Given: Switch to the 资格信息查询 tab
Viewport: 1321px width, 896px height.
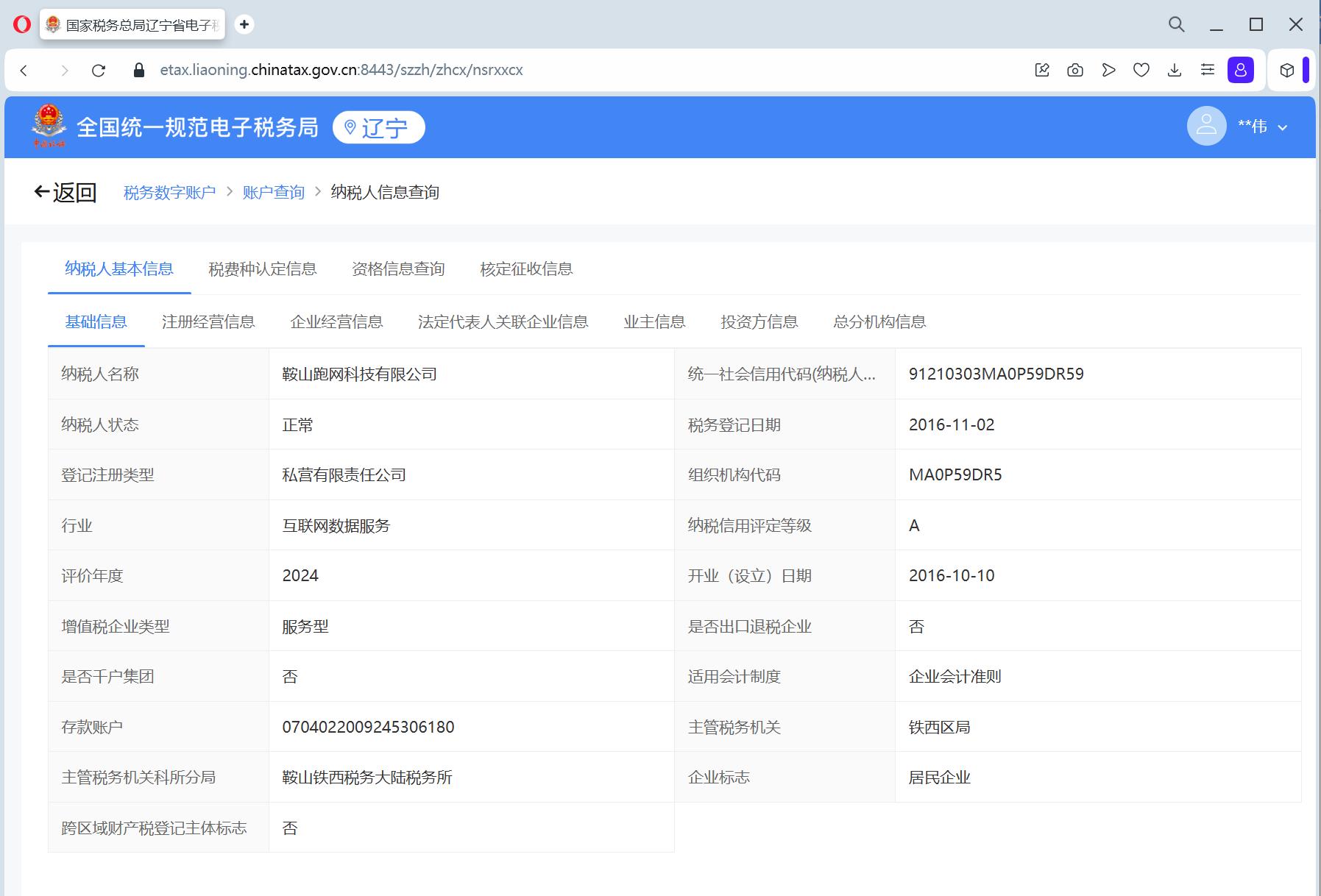Looking at the screenshot, I should click(x=398, y=269).
